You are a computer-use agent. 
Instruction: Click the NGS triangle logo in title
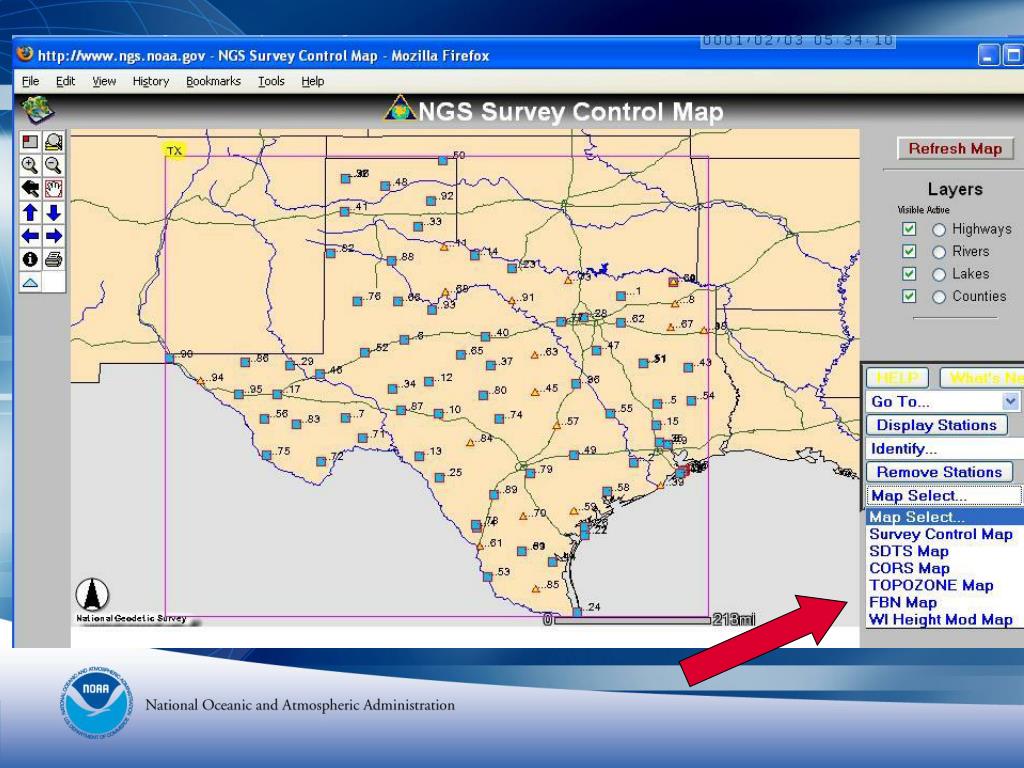[400, 109]
